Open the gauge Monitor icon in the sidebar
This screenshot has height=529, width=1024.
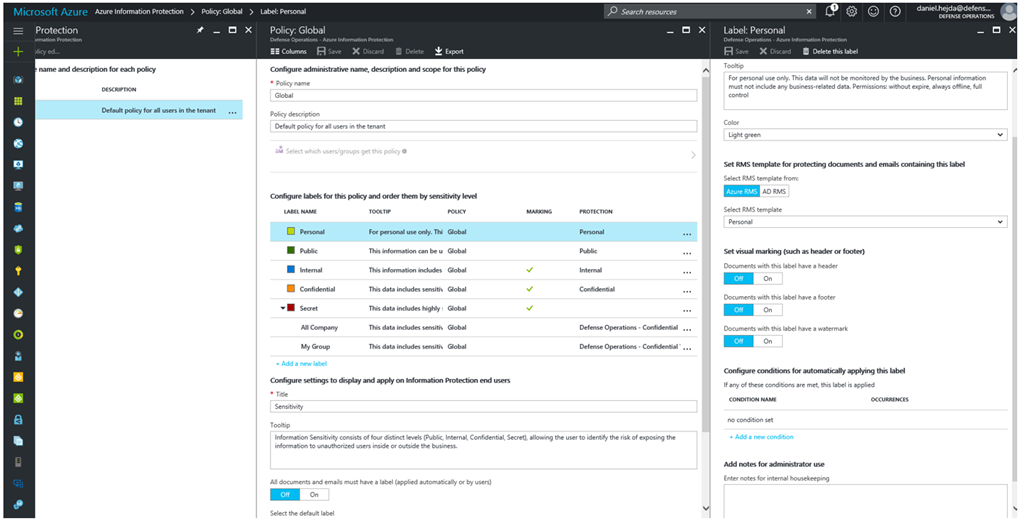(18, 313)
